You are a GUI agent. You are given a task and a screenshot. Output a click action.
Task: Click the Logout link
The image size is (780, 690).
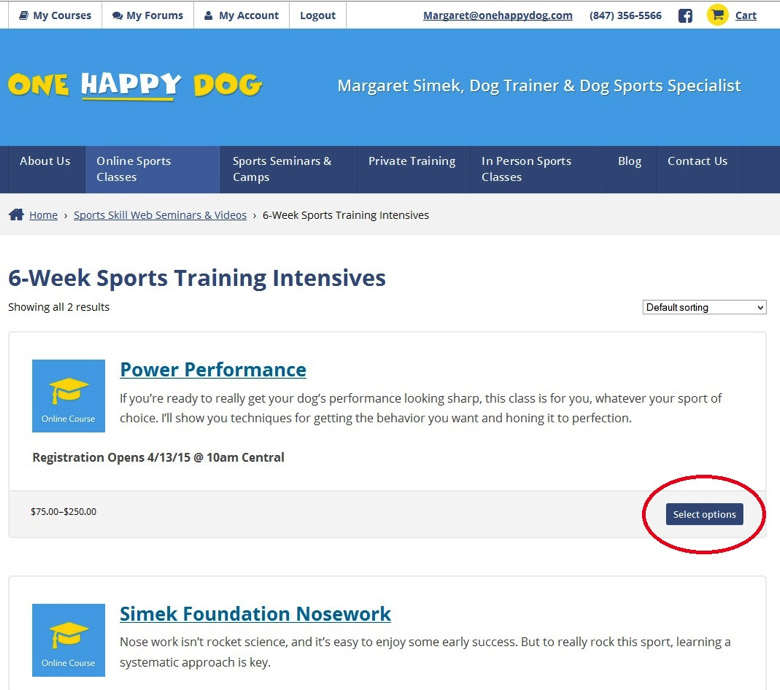(318, 16)
